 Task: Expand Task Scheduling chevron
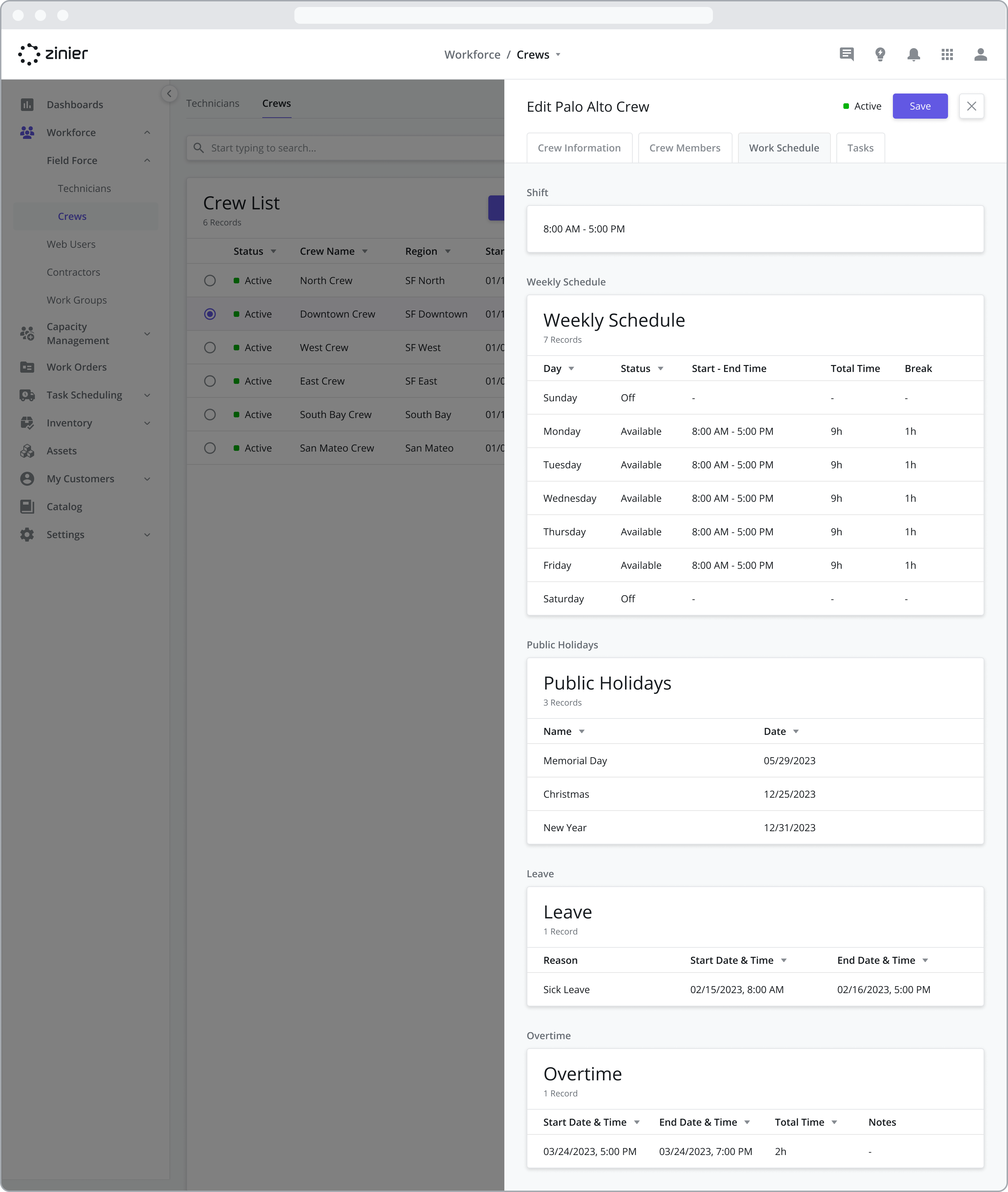tap(147, 395)
